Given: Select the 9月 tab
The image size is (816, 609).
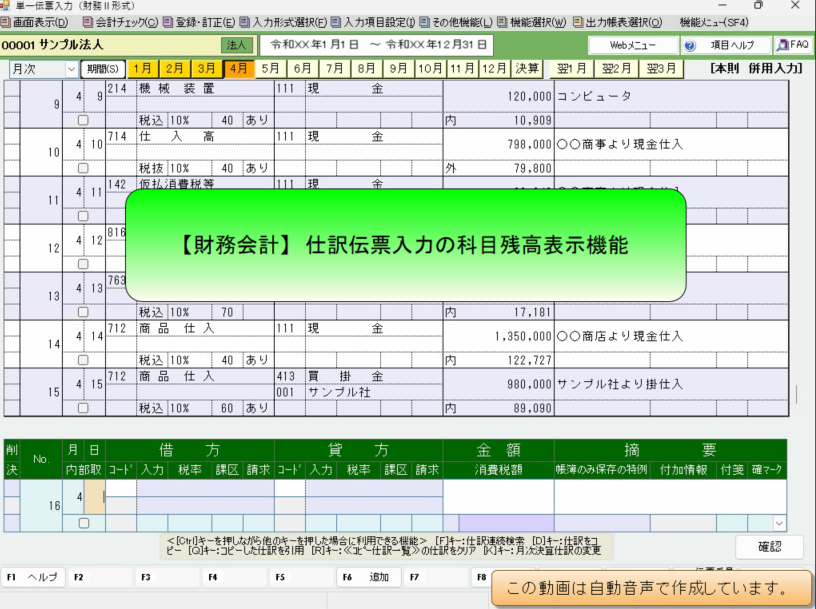Looking at the screenshot, I should 399,69.
